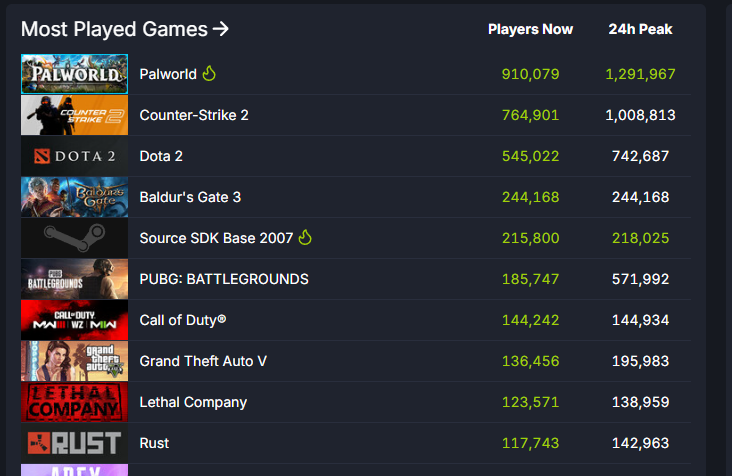Click the Call of Duty banner thumbnail
This screenshot has height=476, width=732.
pos(74,320)
